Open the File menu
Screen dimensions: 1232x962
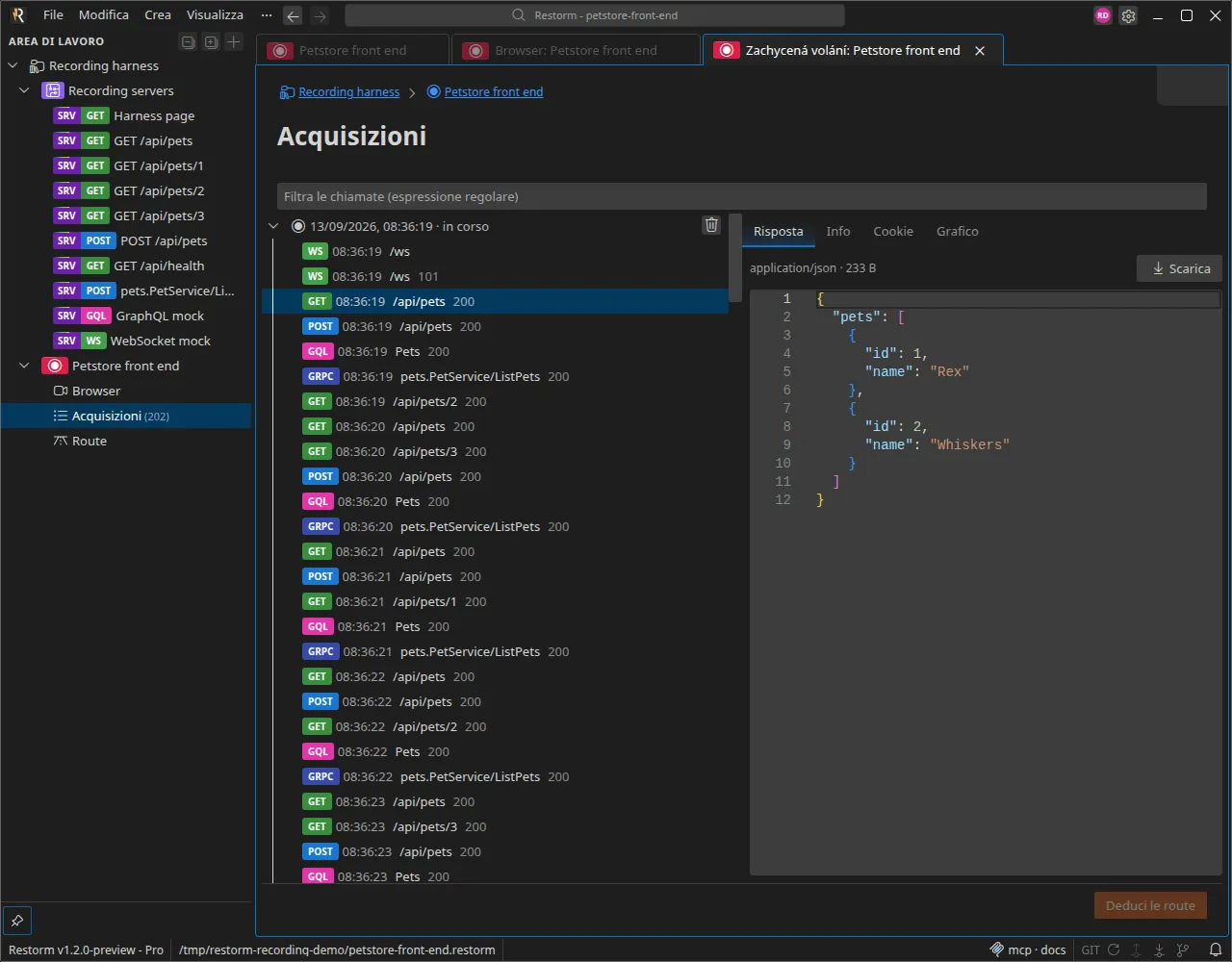[54, 15]
